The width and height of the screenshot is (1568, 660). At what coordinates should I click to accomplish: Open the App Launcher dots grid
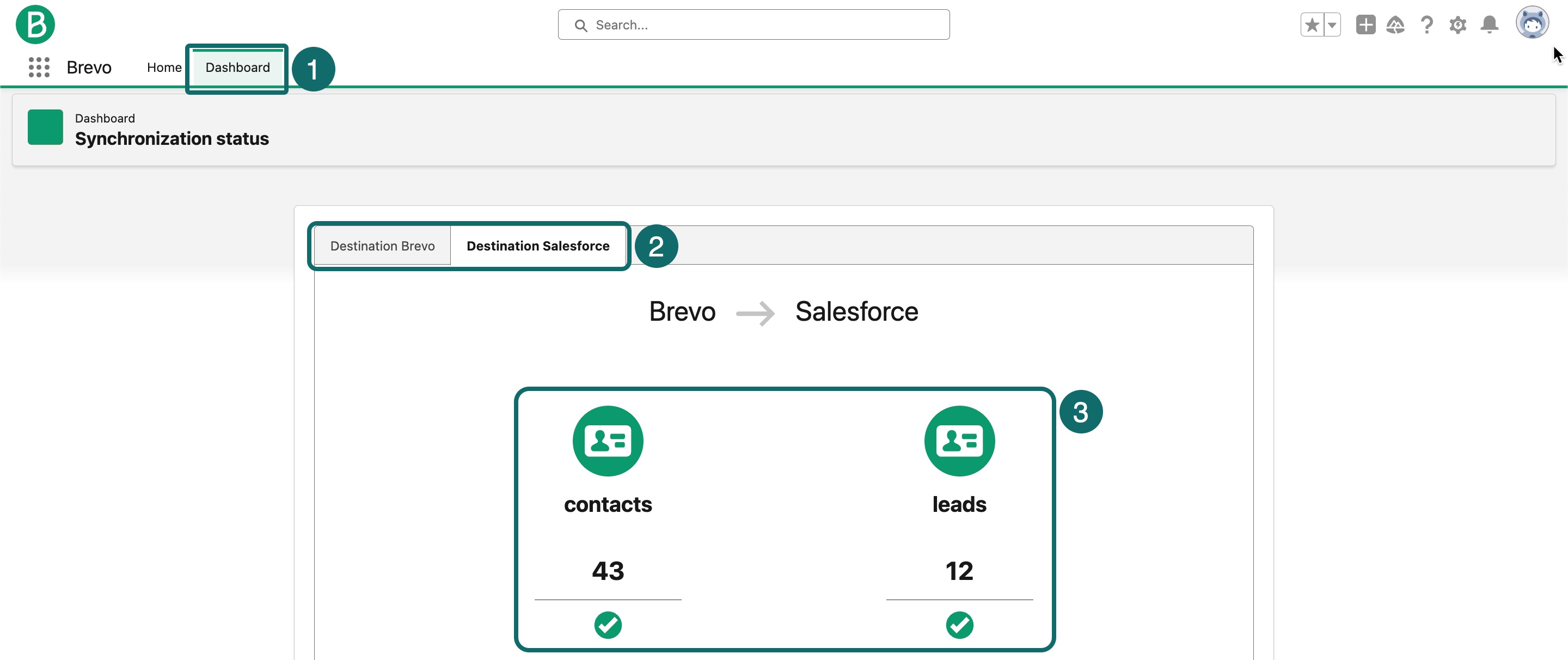pyautogui.click(x=39, y=67)
